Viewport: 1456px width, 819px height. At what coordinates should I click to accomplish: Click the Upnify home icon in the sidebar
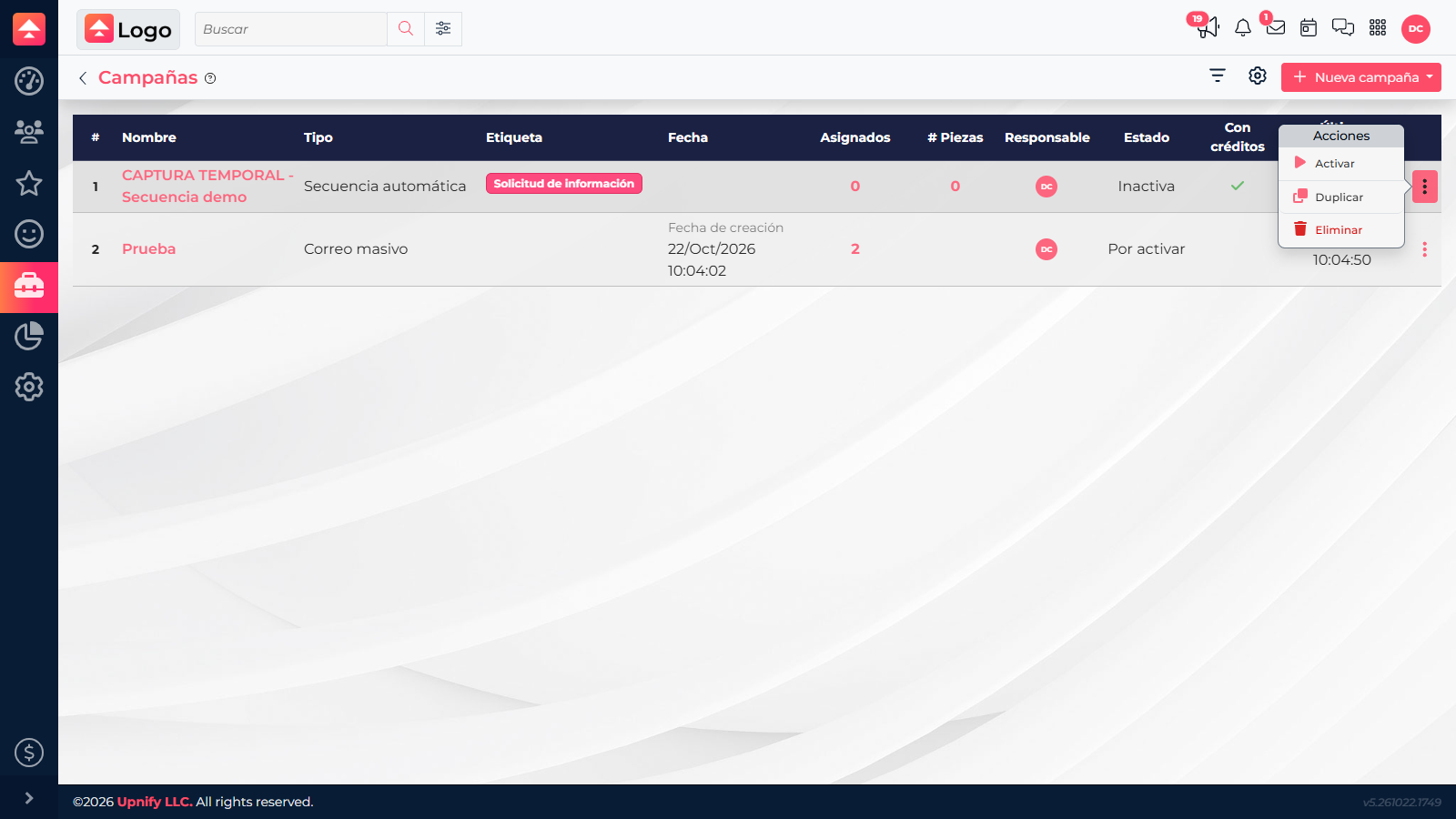(x=29, y=29)
